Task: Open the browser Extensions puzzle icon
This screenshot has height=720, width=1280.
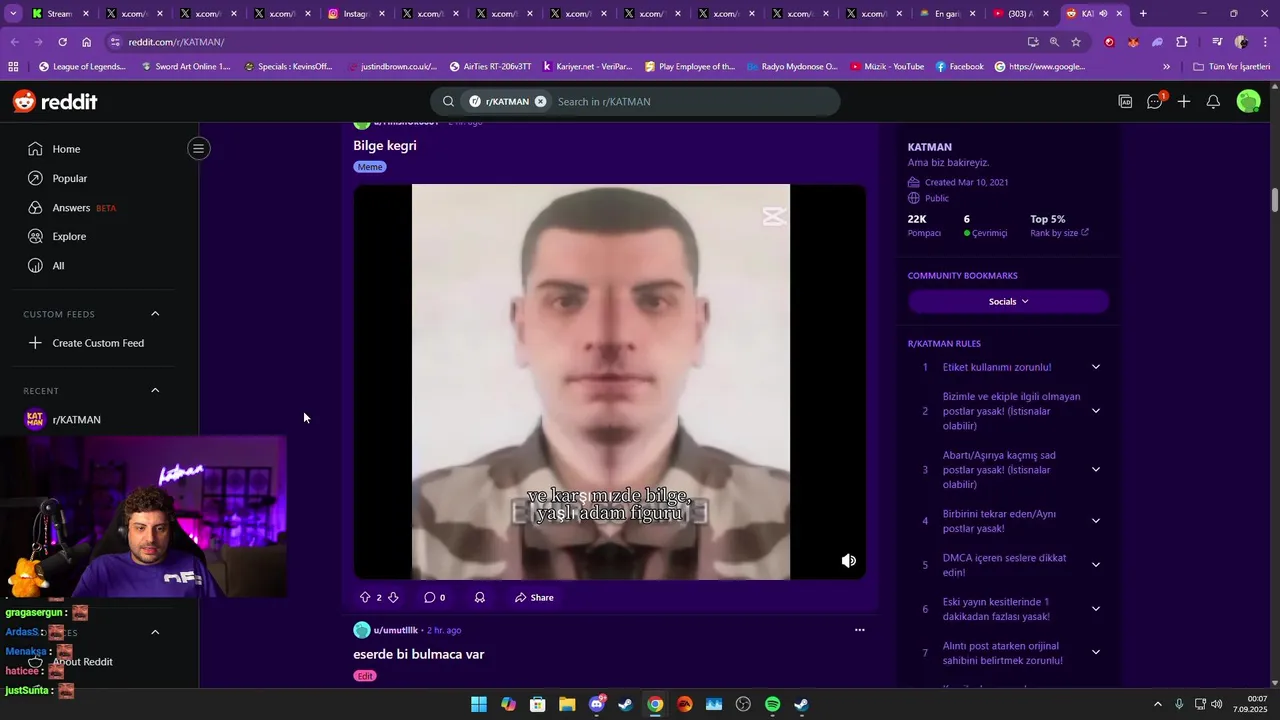Action: [1182, 42]
